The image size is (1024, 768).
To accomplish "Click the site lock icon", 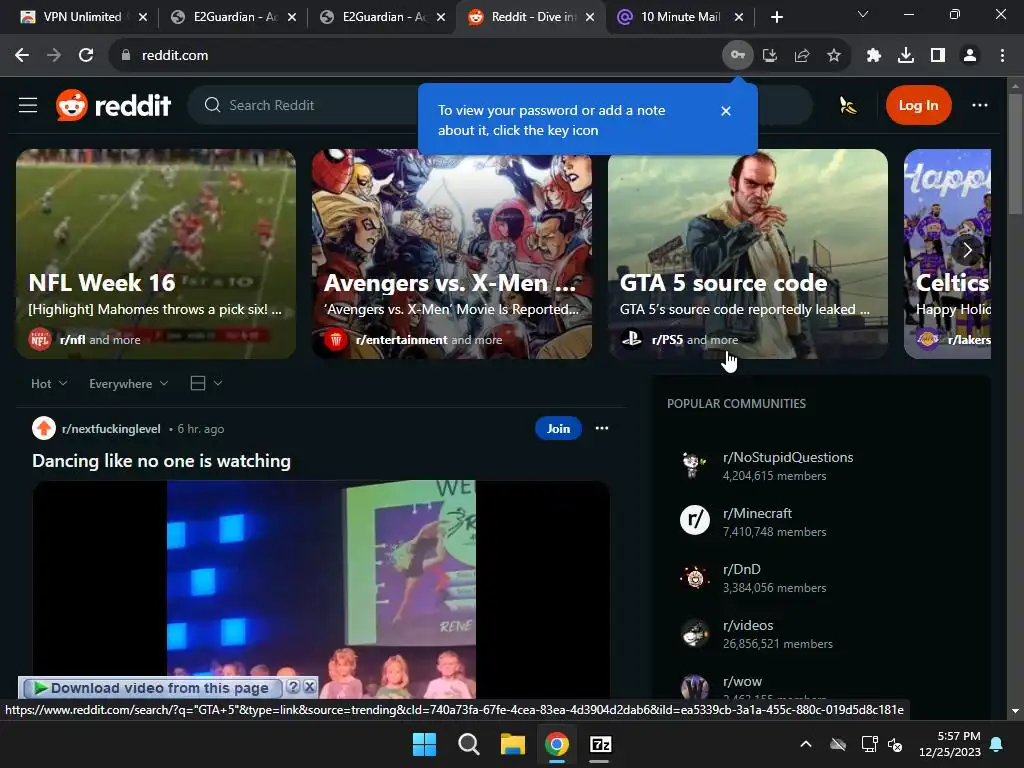I will tap(125, 56).
